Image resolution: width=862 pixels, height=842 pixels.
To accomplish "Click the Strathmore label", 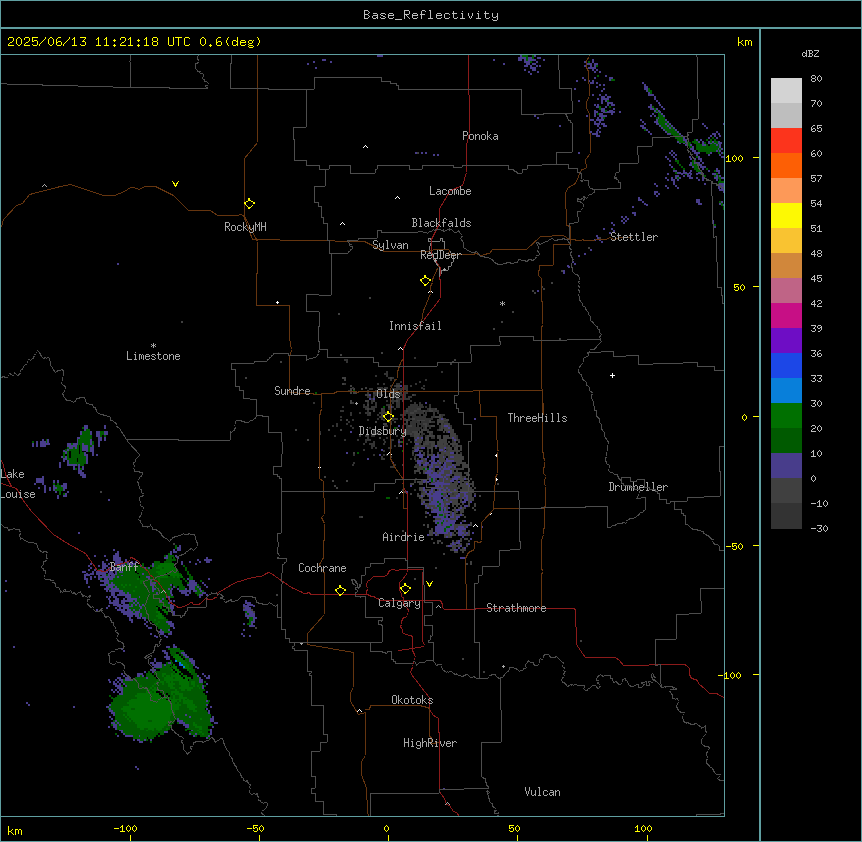I will pyautogui.click(x=516, y=608).
